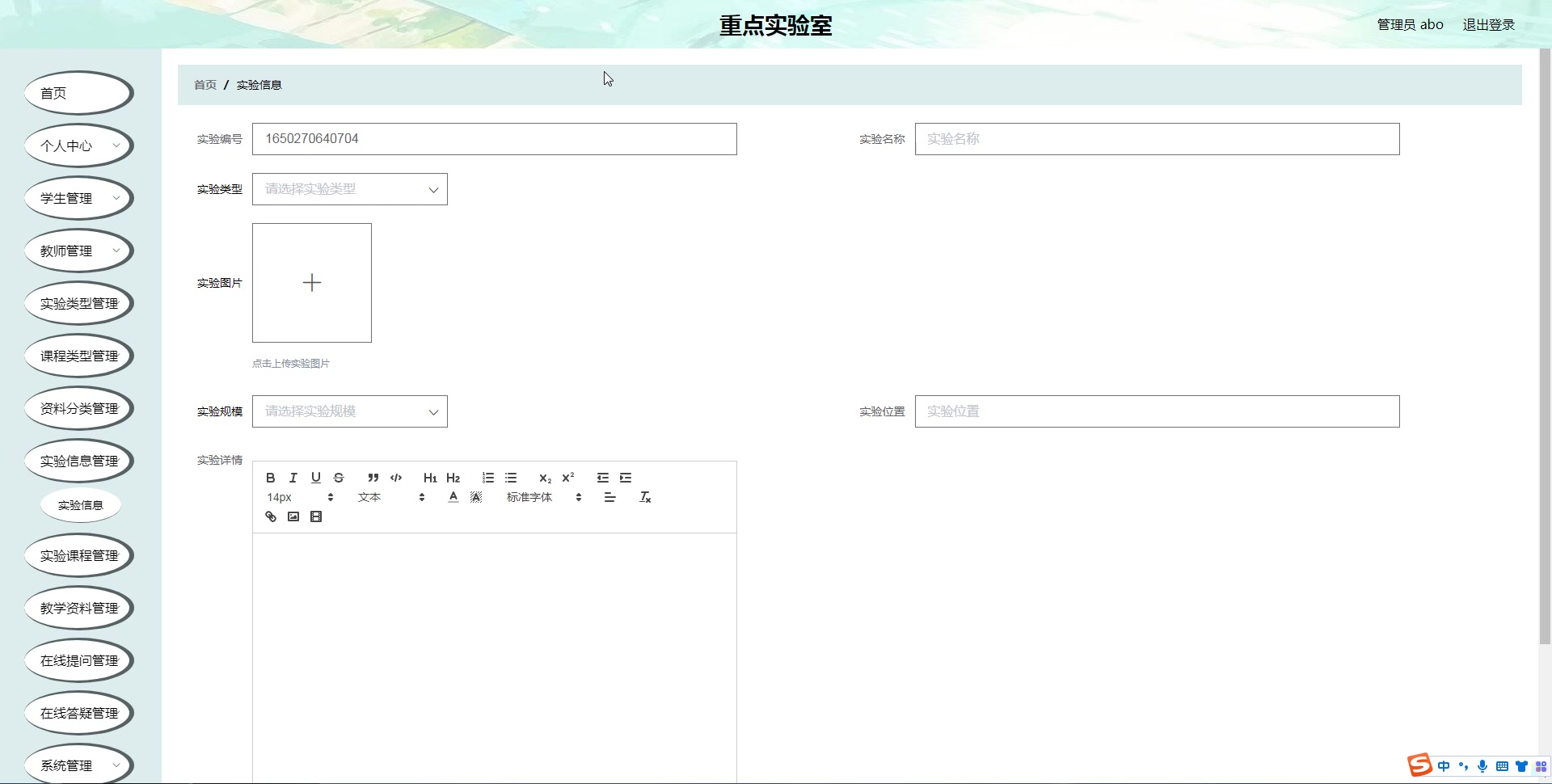
Task: Apply blockquote formatting in the editor
Action: [372, 478]
